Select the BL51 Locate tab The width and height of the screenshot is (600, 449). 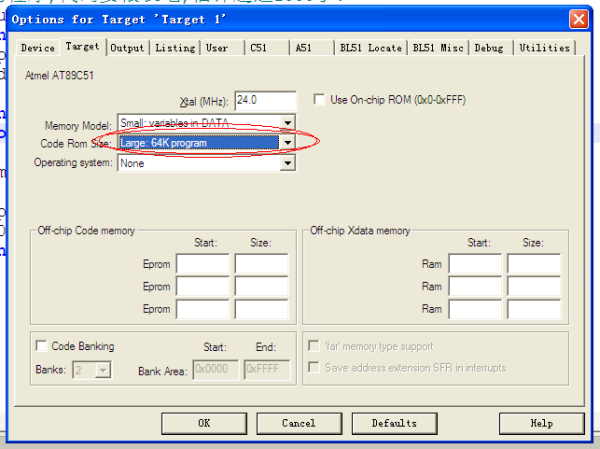coord(370,48)
